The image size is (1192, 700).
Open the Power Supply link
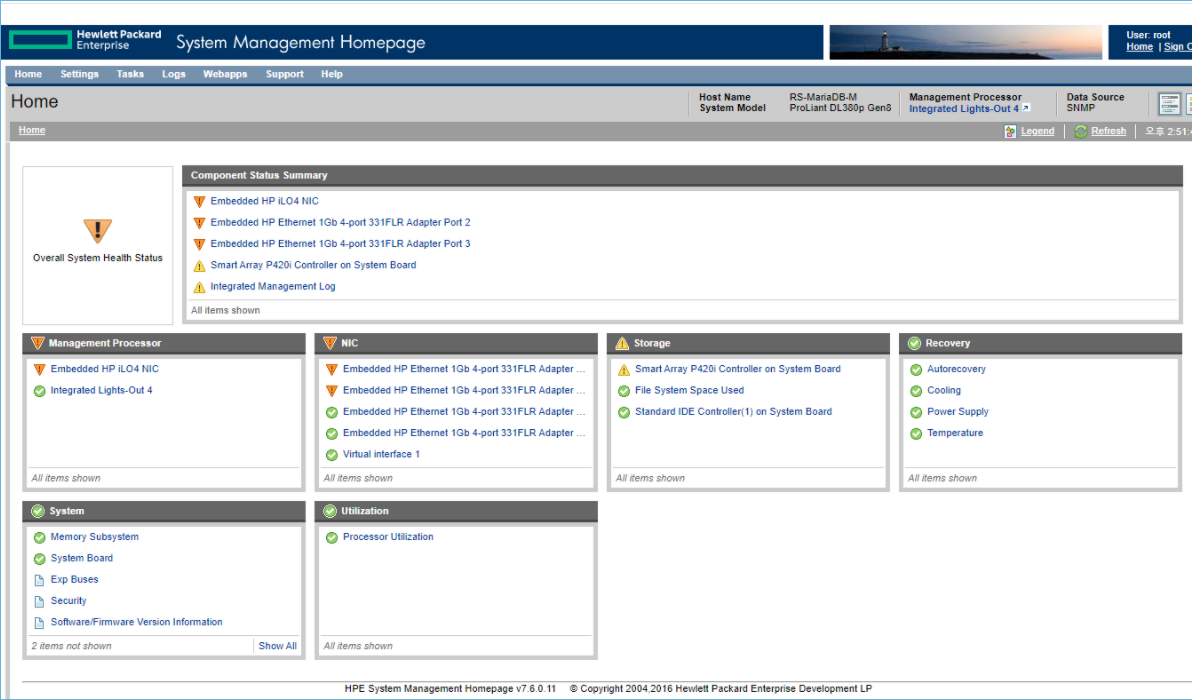957,411
